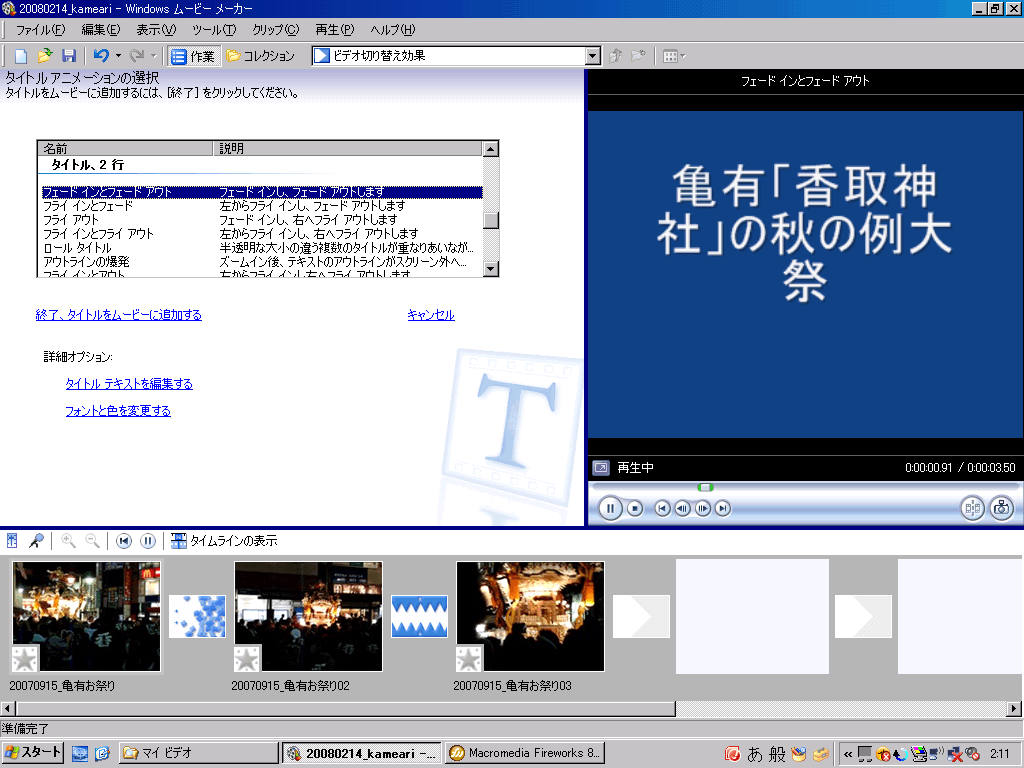Click 終了、タイトルをムービーに追加する link
Viewport: 1024px width, 768px height.
(x=118, y=315)
